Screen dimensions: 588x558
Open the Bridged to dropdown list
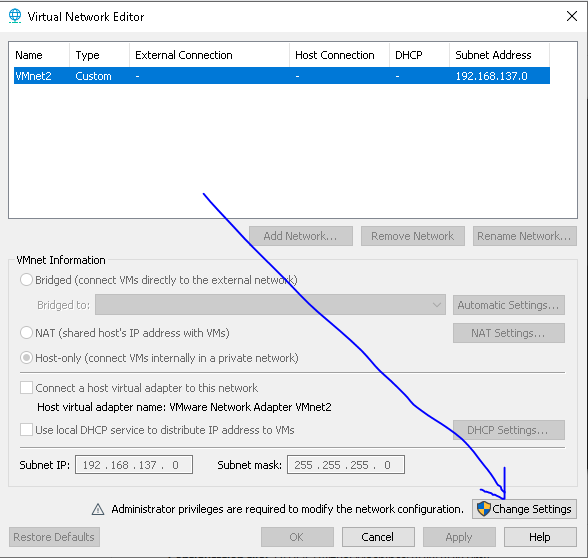tap(270, 304)
